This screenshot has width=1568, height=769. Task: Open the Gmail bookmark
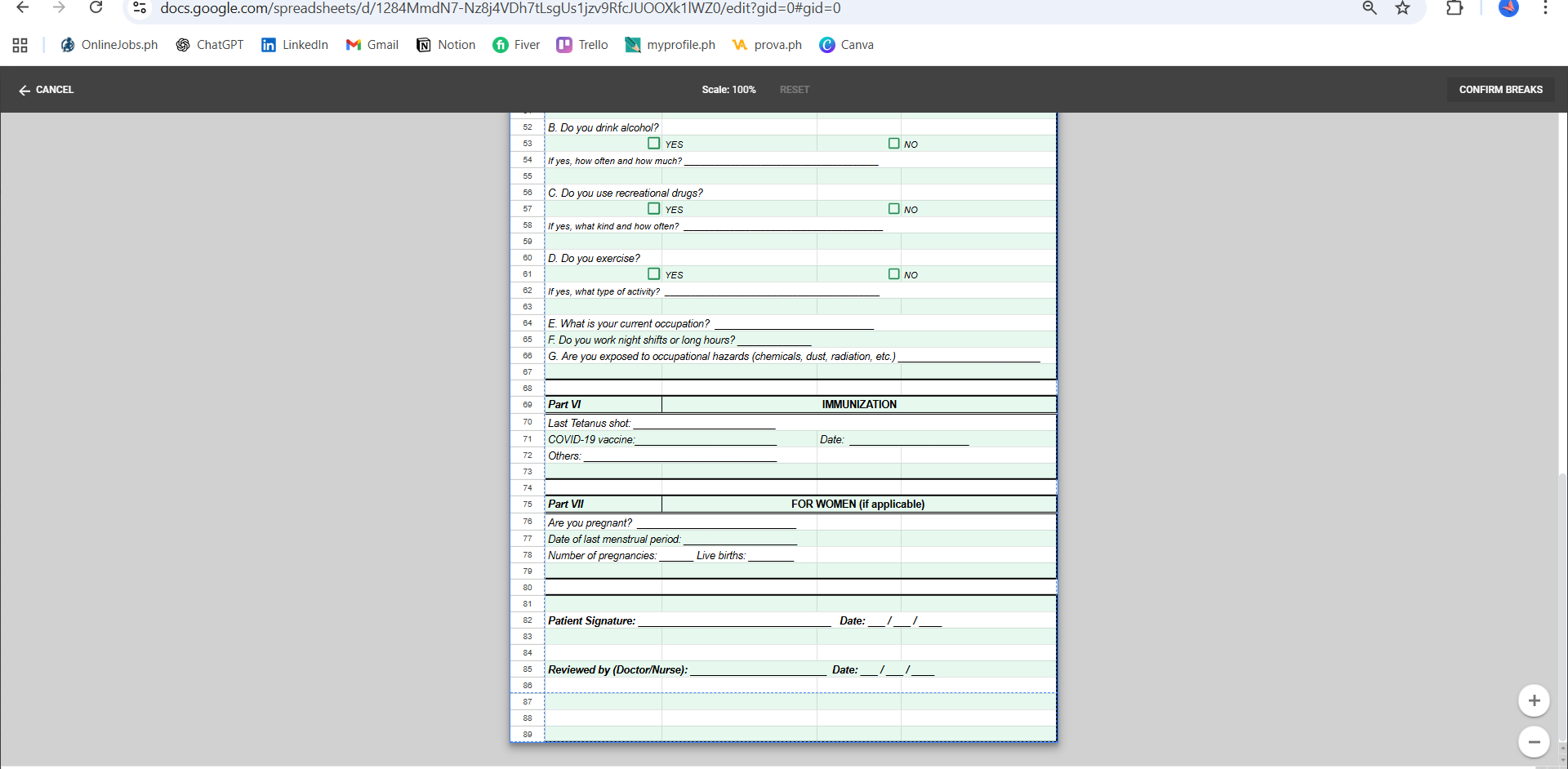click(x=372, y=45)
